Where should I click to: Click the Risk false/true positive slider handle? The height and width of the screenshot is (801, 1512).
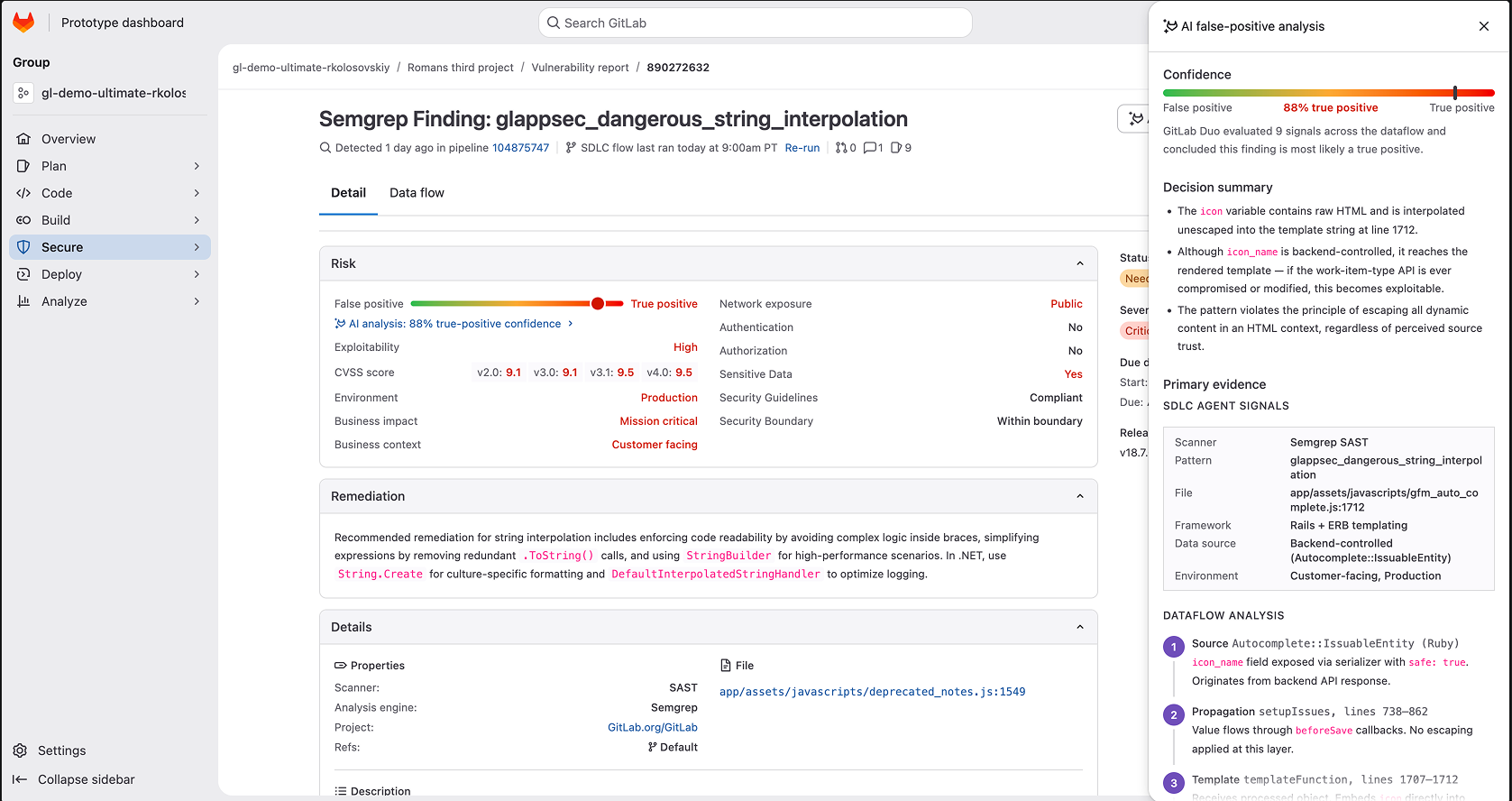pos(598,304)
